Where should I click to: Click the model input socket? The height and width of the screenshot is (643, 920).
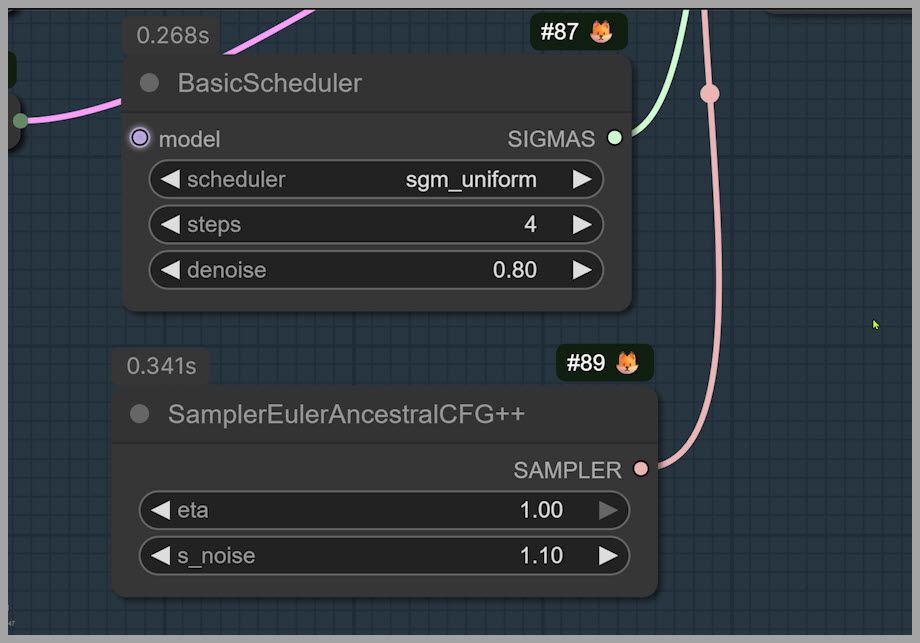(140, 138)
